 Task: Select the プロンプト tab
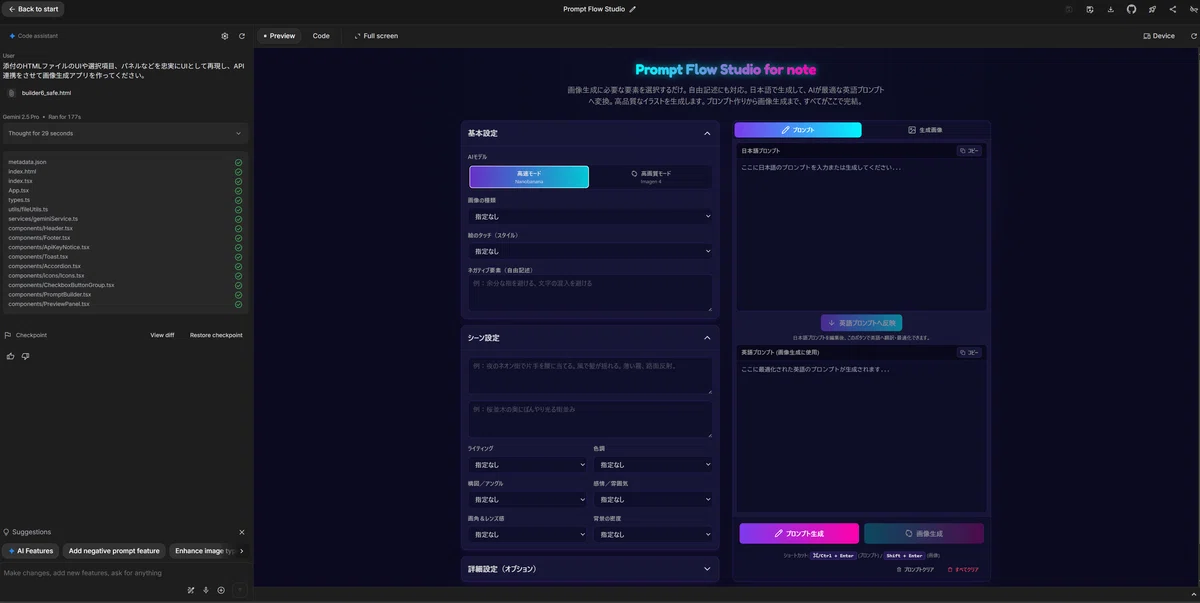click(x=798, y=130)
